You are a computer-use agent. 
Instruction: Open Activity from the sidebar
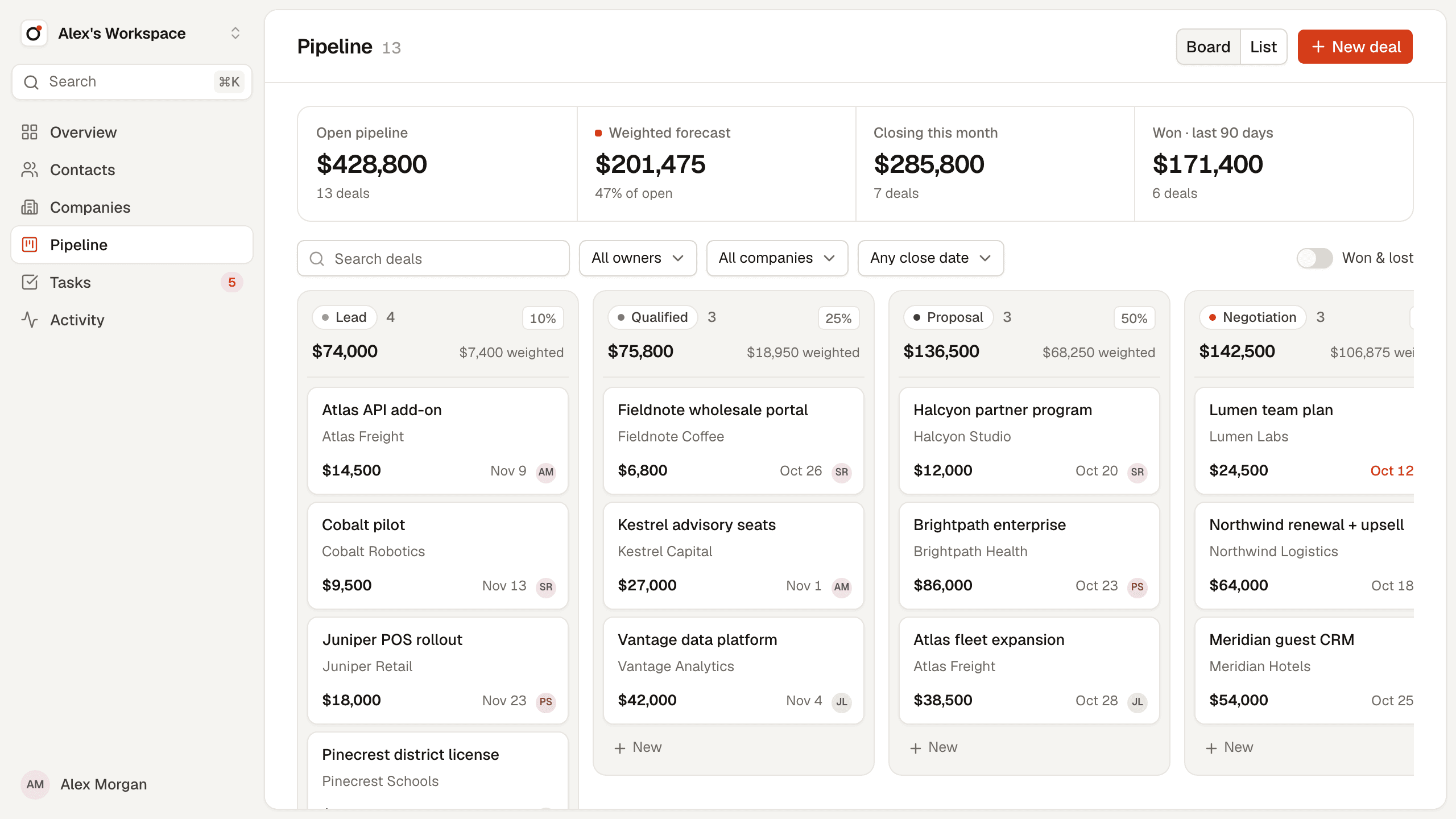(132, 320)
